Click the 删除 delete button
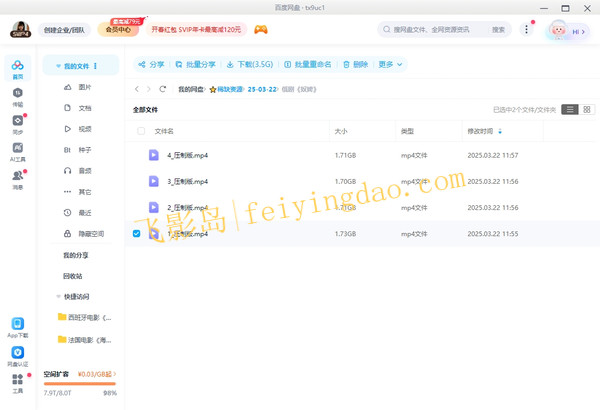600x410 pixels. coord(356,64)
